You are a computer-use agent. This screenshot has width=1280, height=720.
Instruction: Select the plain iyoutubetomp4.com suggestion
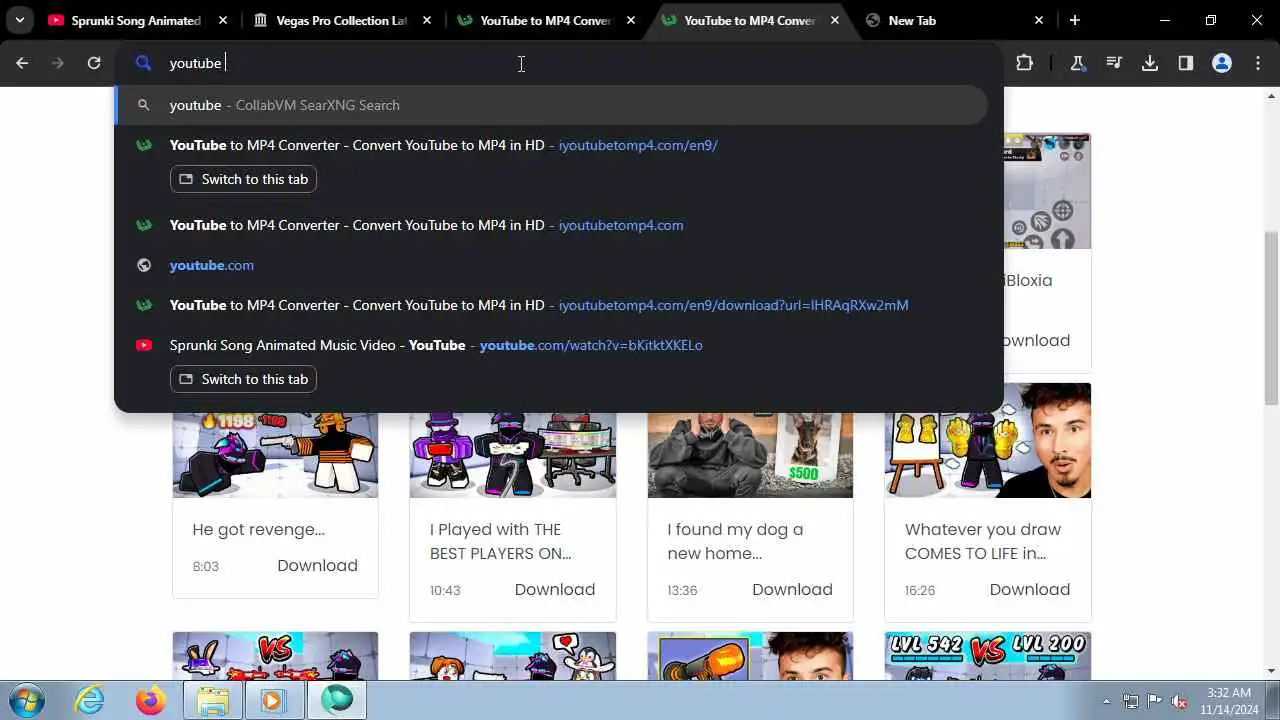[552, 225]
